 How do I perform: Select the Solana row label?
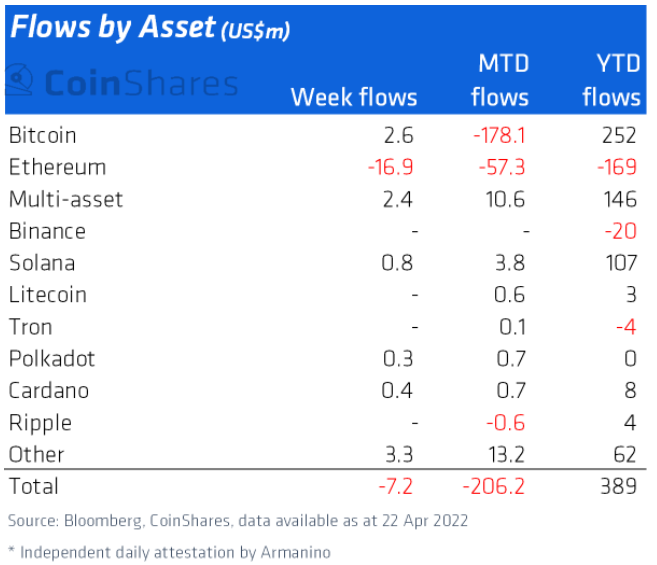tap(42, 263)
